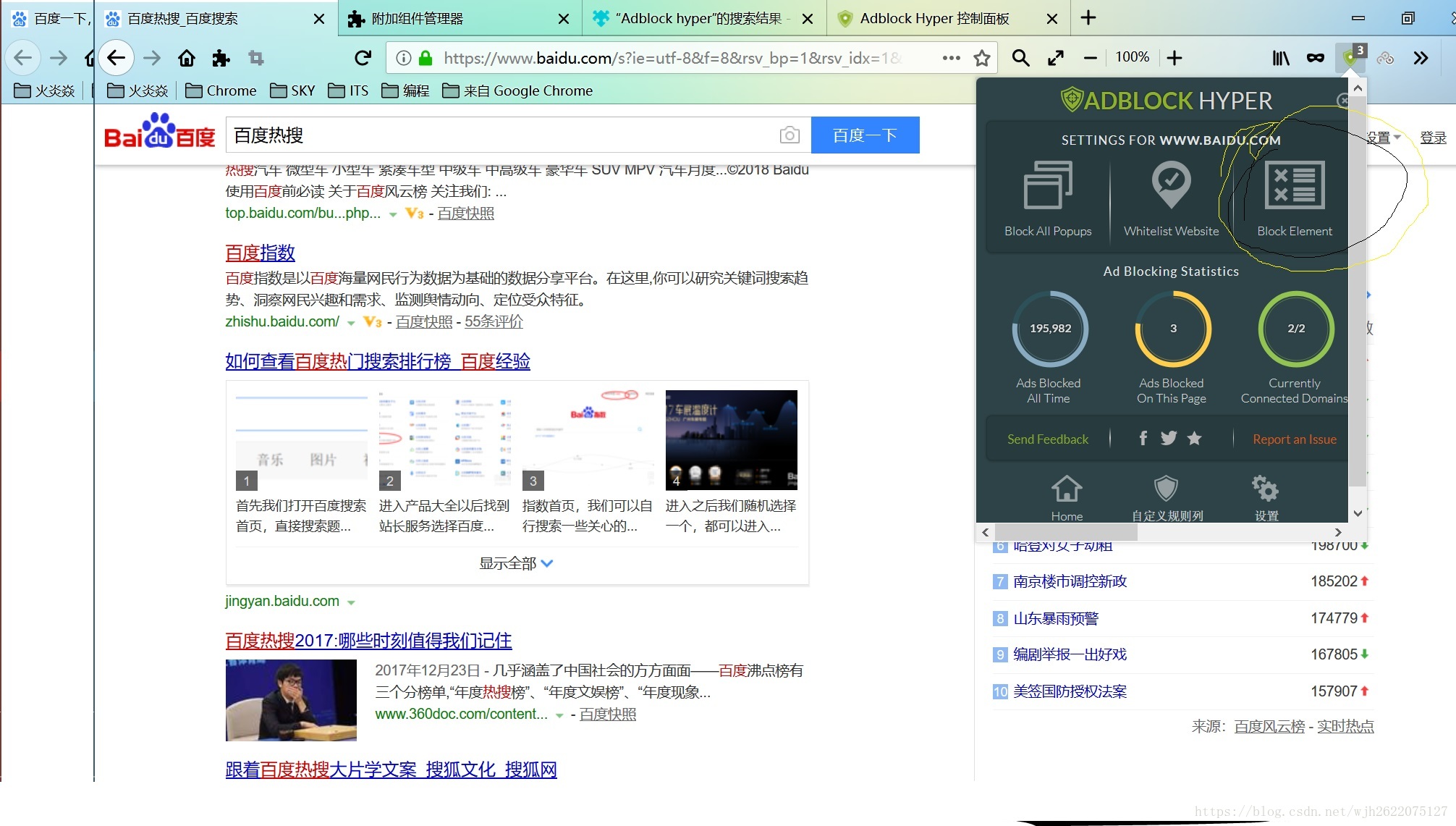Go to the browser home page icon

pyautogui.click(x=187, y=58)
